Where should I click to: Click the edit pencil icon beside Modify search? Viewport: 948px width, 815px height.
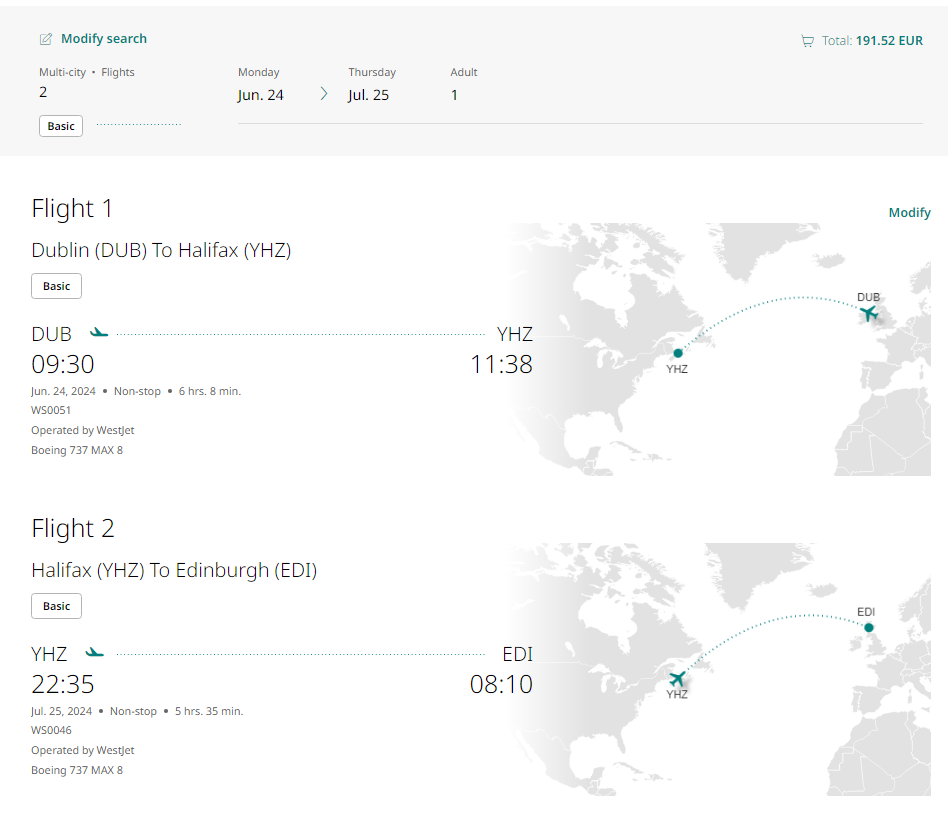(x=46, y=39)
